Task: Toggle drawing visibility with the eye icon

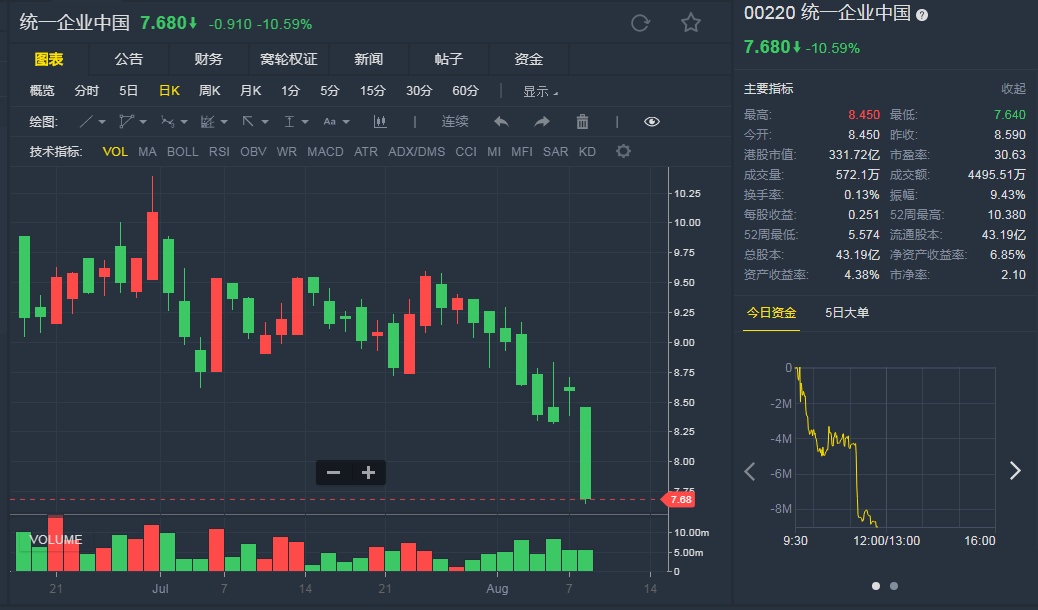Action: coord(652,122)
